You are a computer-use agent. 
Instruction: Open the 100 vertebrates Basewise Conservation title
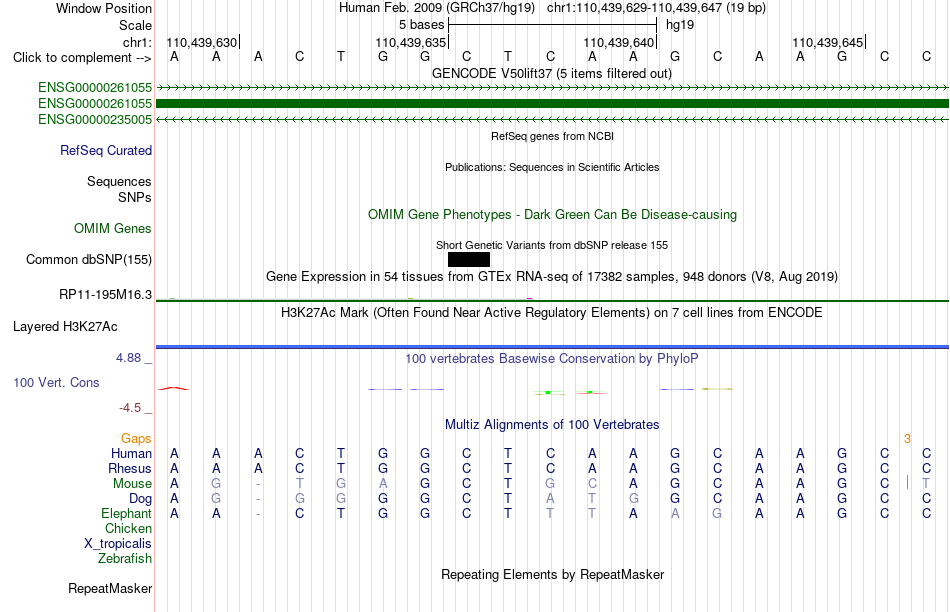pos(552,359)
